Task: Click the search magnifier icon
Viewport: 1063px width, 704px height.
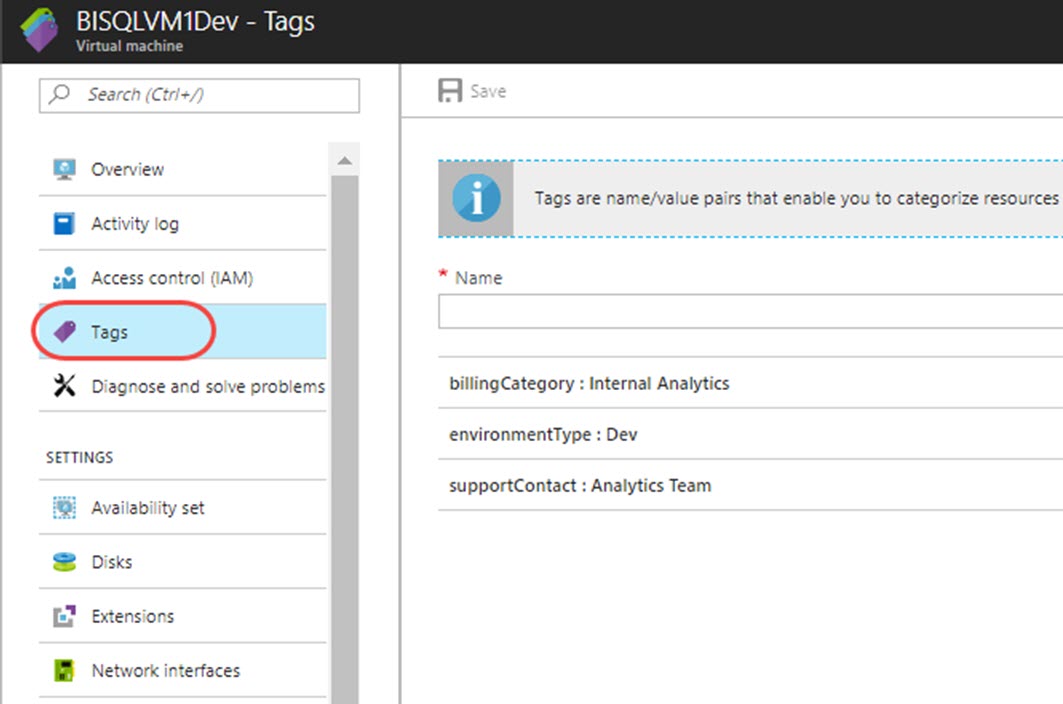Action: (x=60, y=94)
